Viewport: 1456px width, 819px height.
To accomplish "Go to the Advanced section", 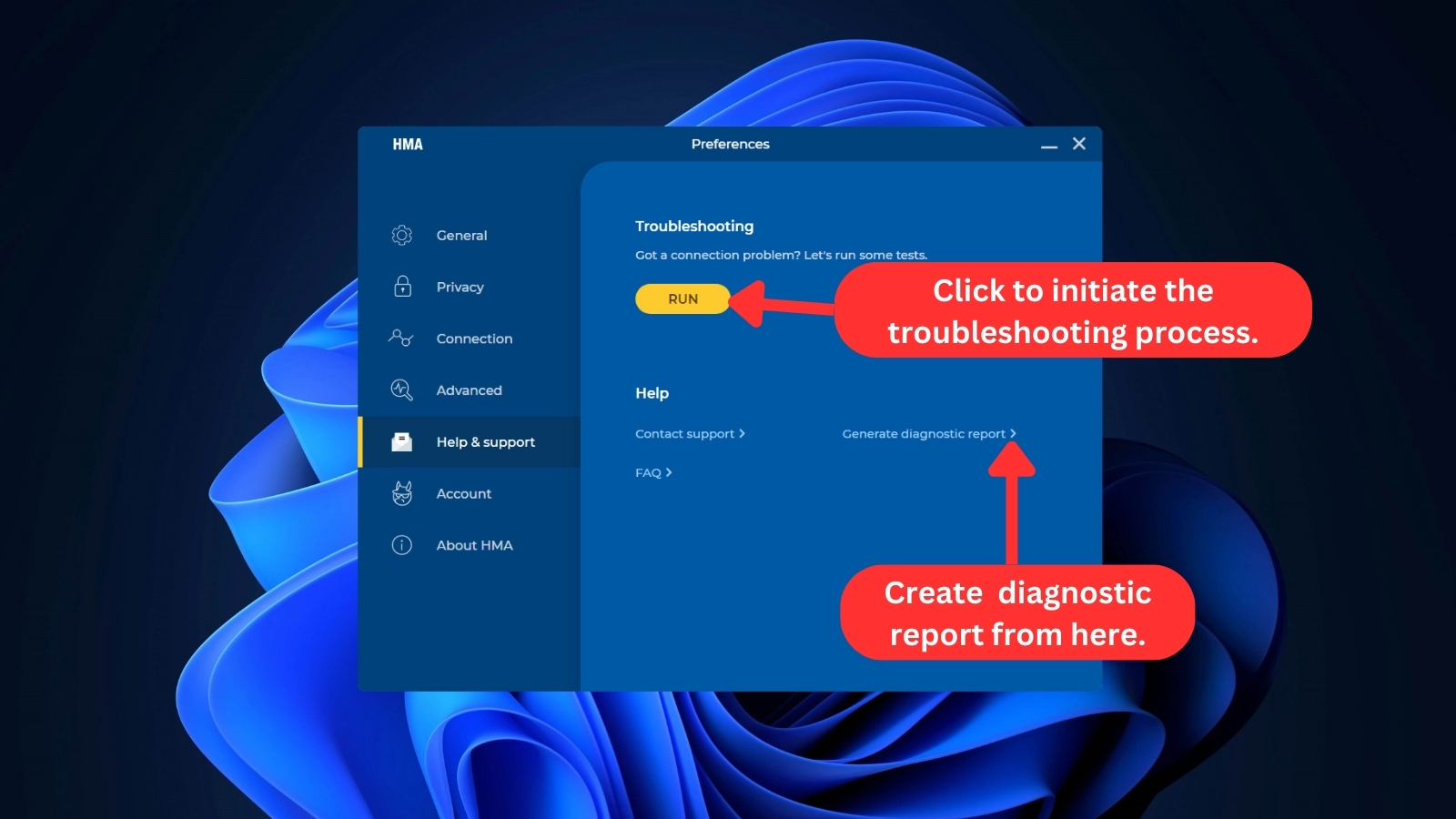I will 470,390.
